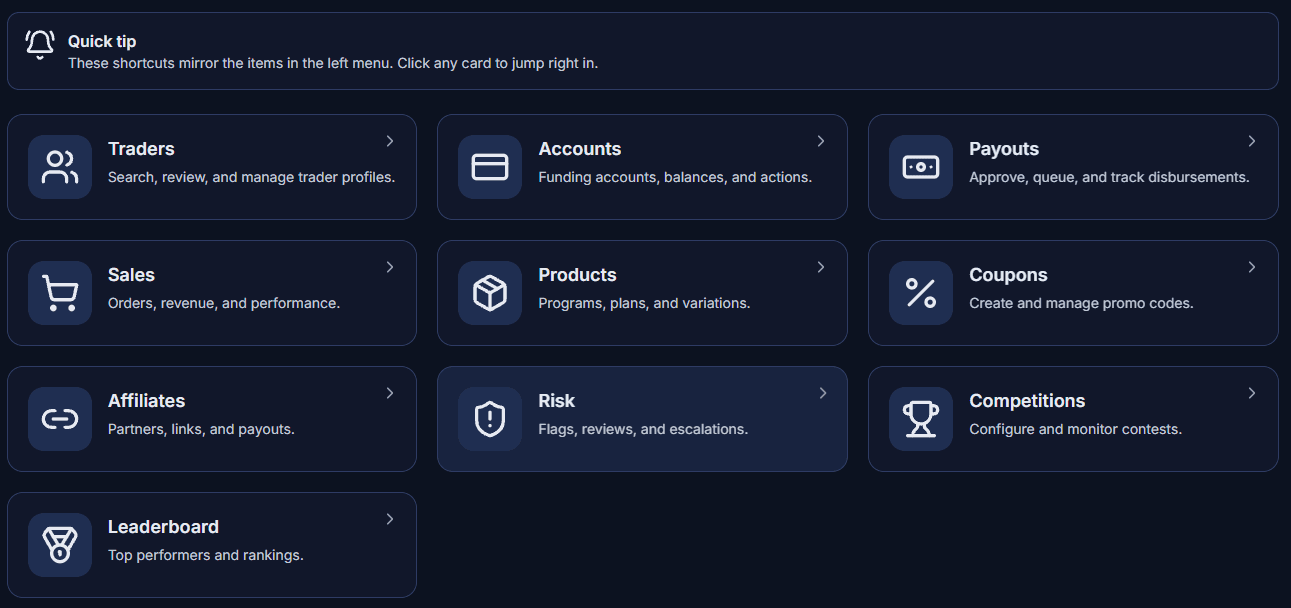The image size is (1291, 608).
Task: Click the Coupons card chevron
Action: coord(1251,267)
